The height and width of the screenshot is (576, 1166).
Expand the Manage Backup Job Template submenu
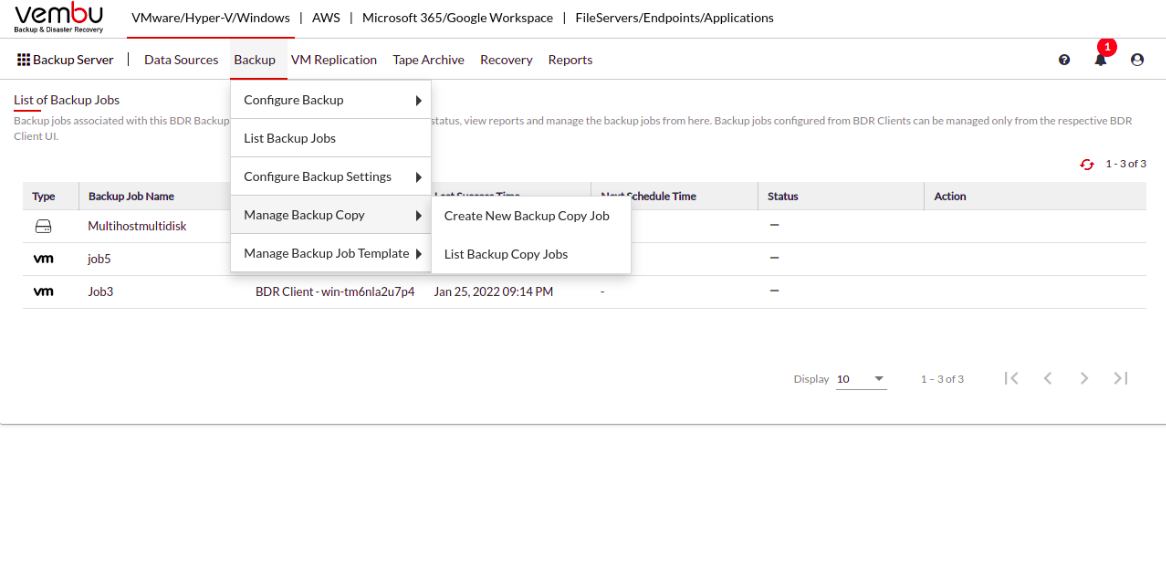pos(419,253)
